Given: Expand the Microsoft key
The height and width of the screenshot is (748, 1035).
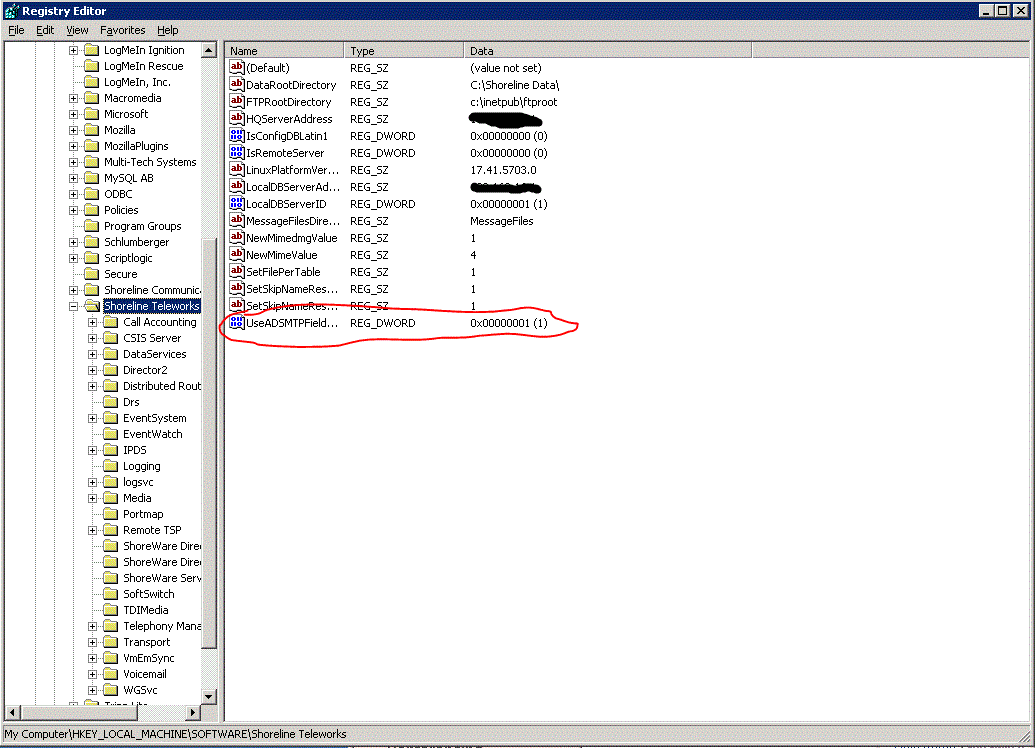Looking at the screenshot, I should point(74,114).
